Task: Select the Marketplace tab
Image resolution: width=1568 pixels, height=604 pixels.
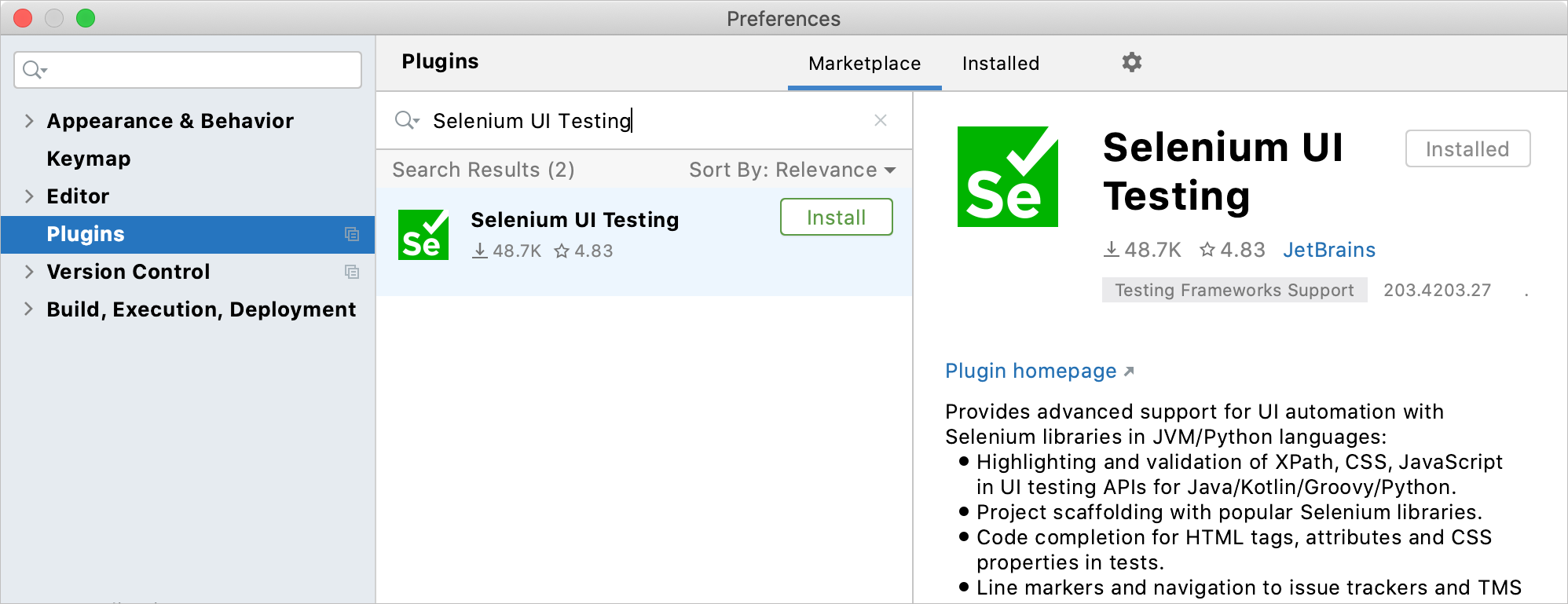Action: point(863,63)
